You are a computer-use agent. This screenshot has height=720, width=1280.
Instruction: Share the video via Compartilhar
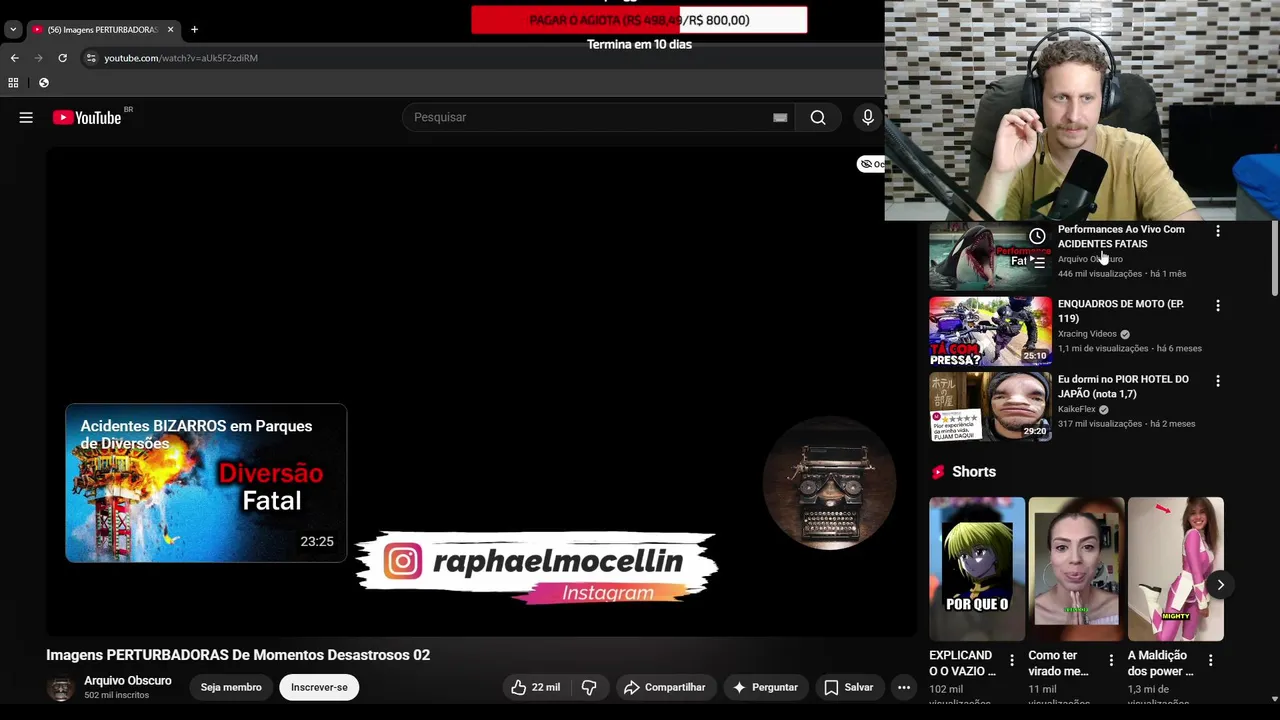point(664,687)
